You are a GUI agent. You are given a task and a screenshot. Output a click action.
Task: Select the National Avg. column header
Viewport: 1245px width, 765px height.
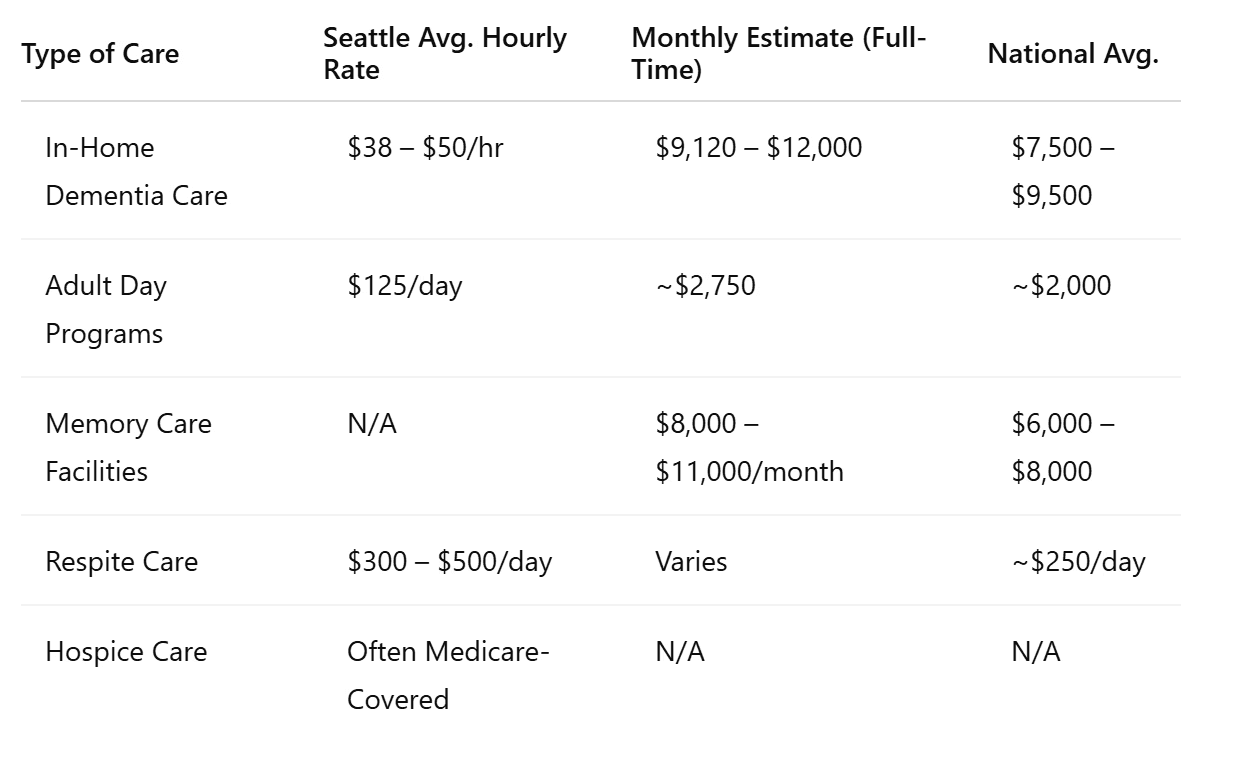[1073, 54]
